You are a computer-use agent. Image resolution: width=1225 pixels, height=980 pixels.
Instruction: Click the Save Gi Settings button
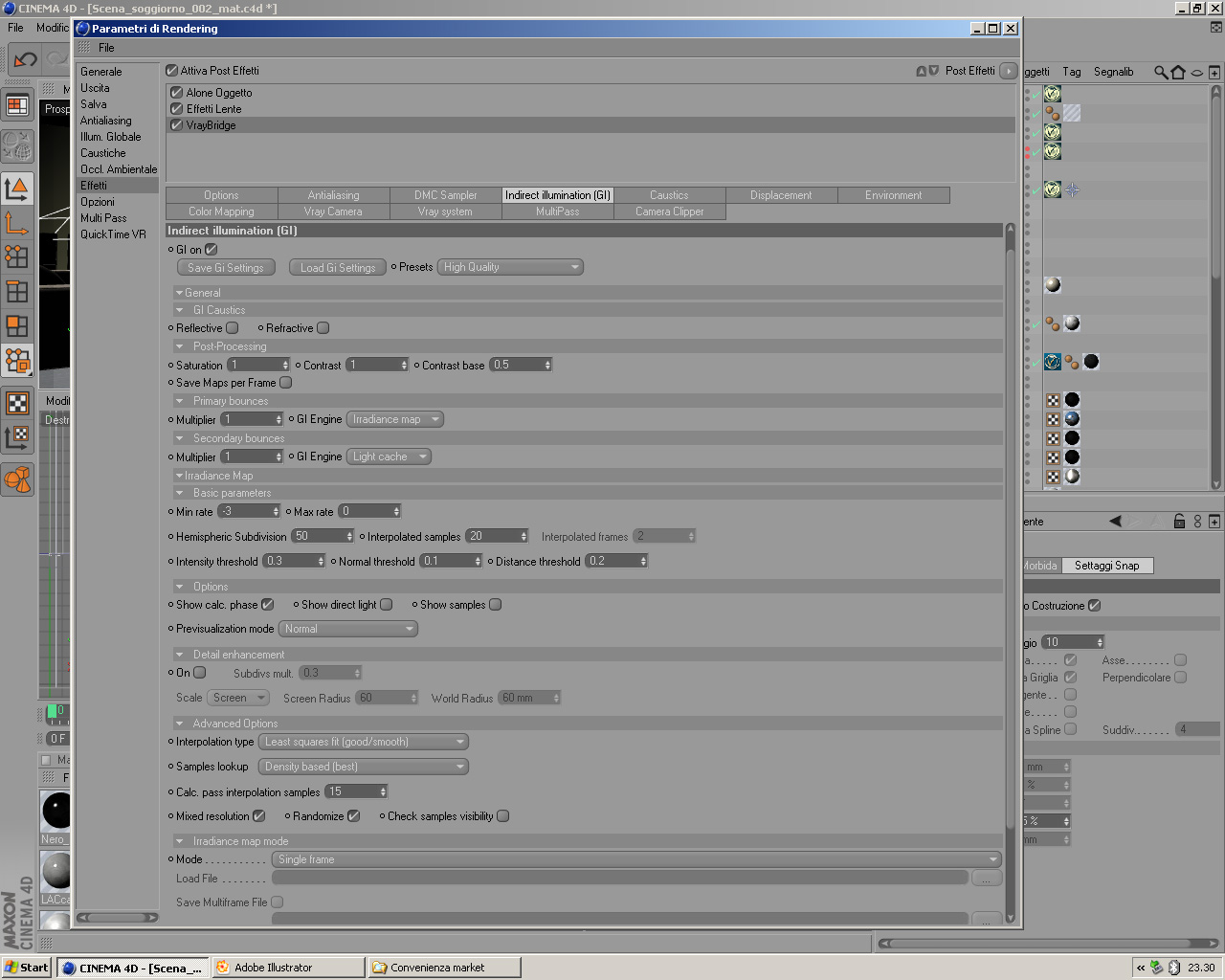click(226, 268)
